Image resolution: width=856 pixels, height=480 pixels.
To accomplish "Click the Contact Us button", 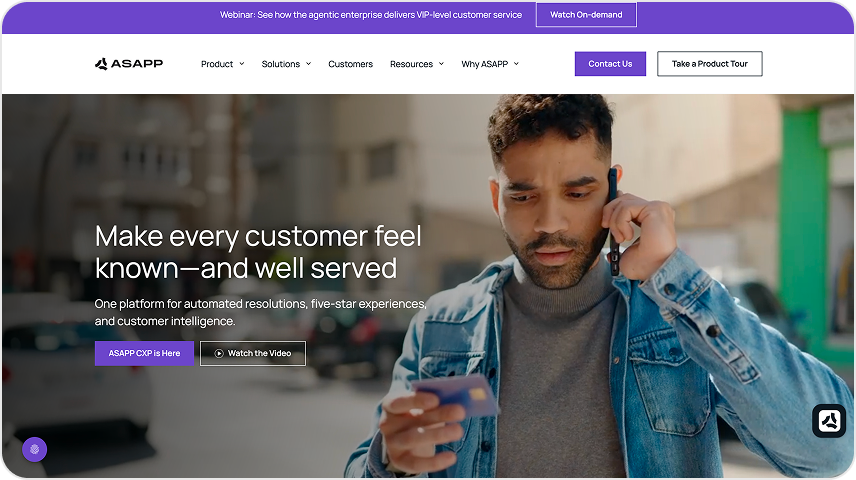I will 610,64.
